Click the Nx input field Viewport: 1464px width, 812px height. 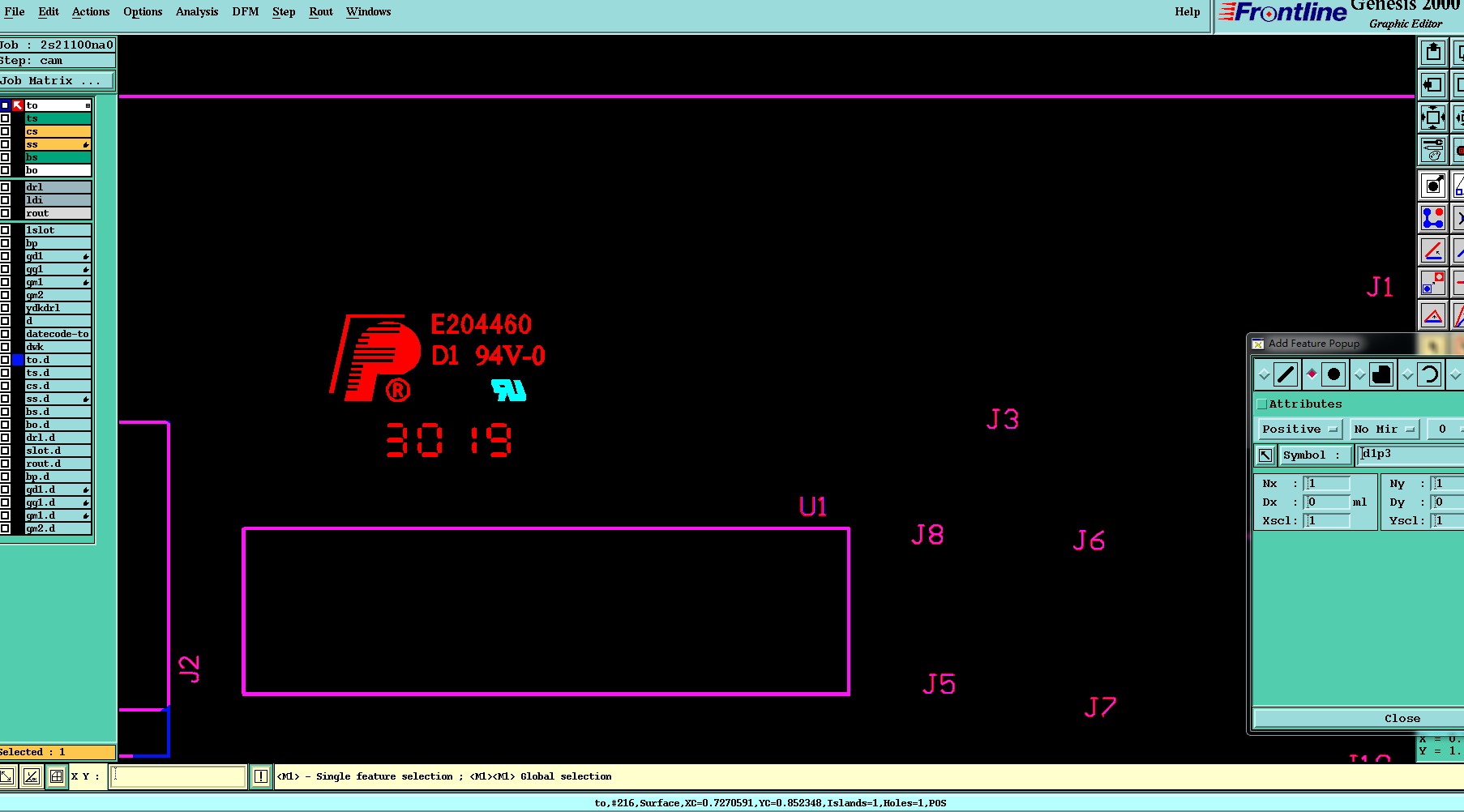[x=1327, y=483]
